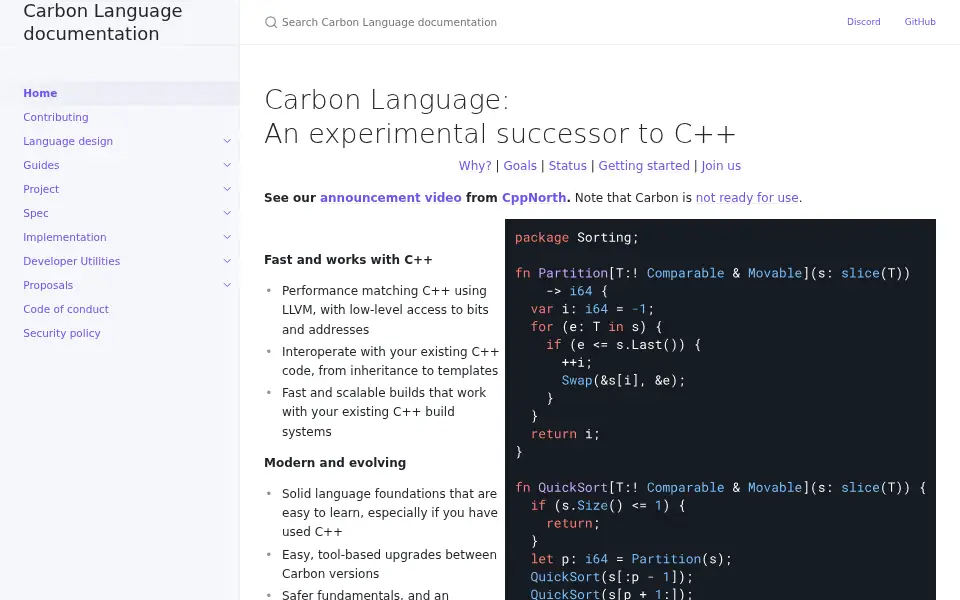Follow the Getting started link
Image resolution: width=960 pixels, height=600 pixels.
644,166
